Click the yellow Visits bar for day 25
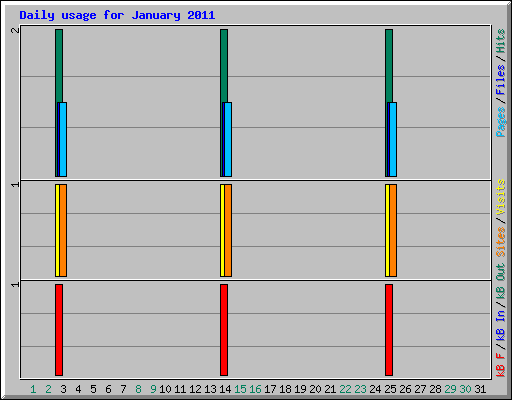 point(387,230)
